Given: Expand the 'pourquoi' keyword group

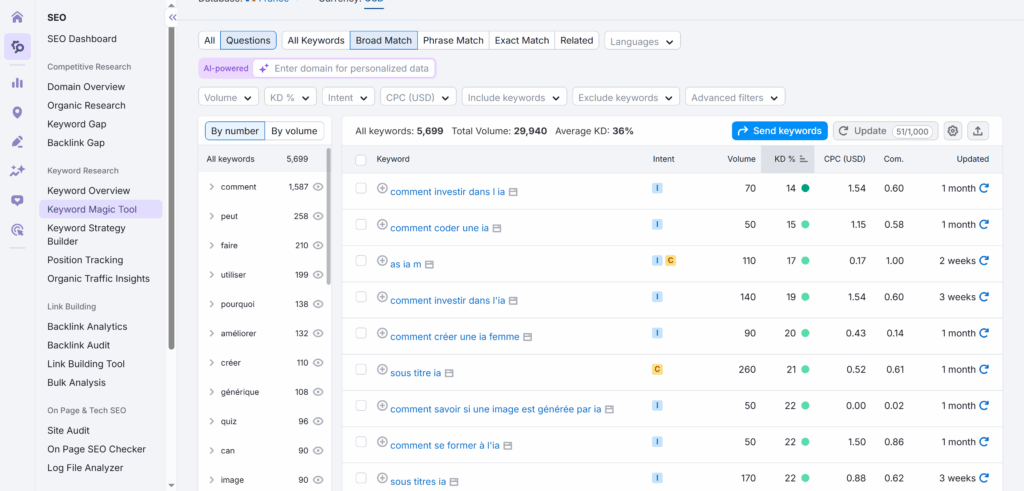Looking at the screenshot, I should [x=211, y=303].
